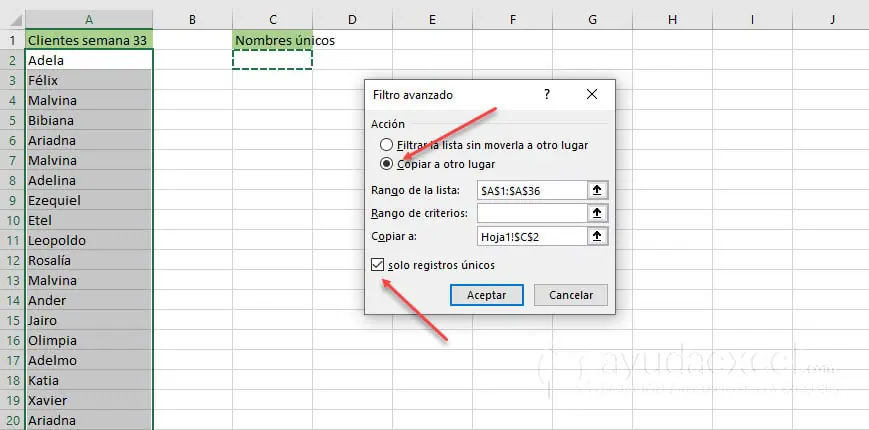
Task: Click the Copiar a input field
Action: (x=530, y=236)
